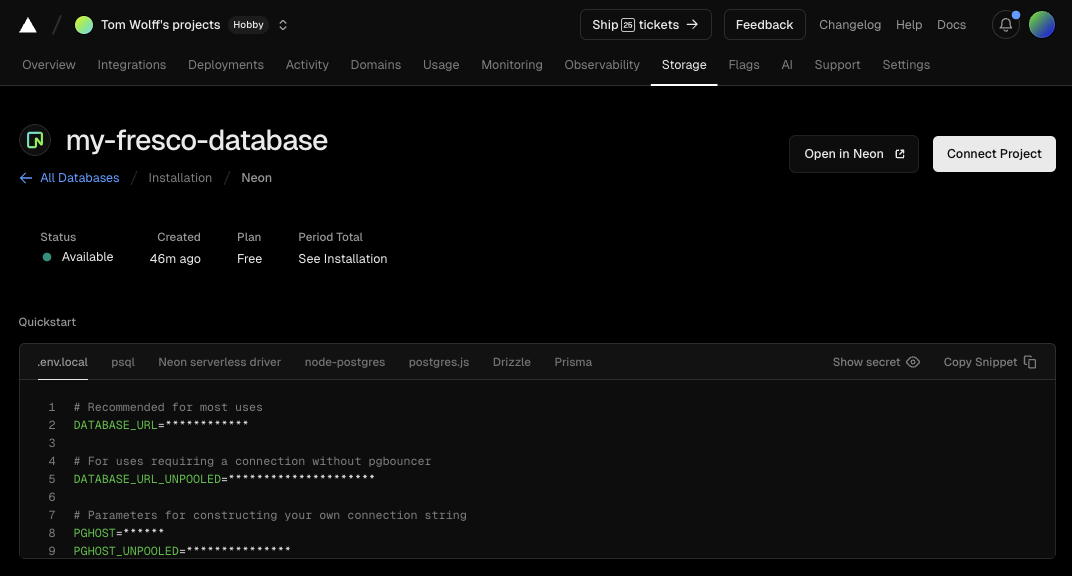
Task: Click the user profile avatar
Action: (x=1041, y=25)
